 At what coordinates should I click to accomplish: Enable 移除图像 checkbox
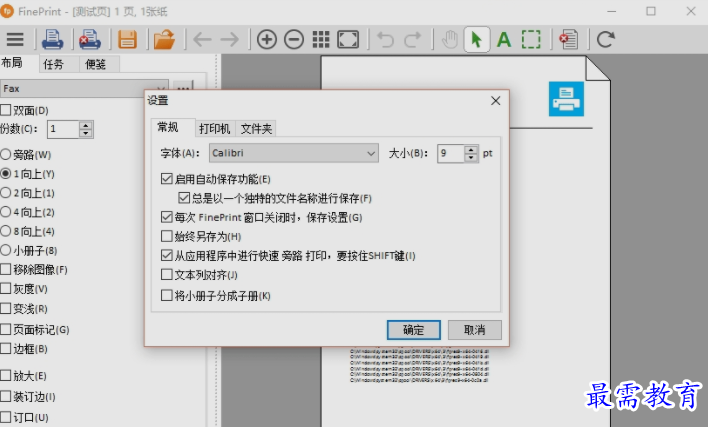[6, 269]
